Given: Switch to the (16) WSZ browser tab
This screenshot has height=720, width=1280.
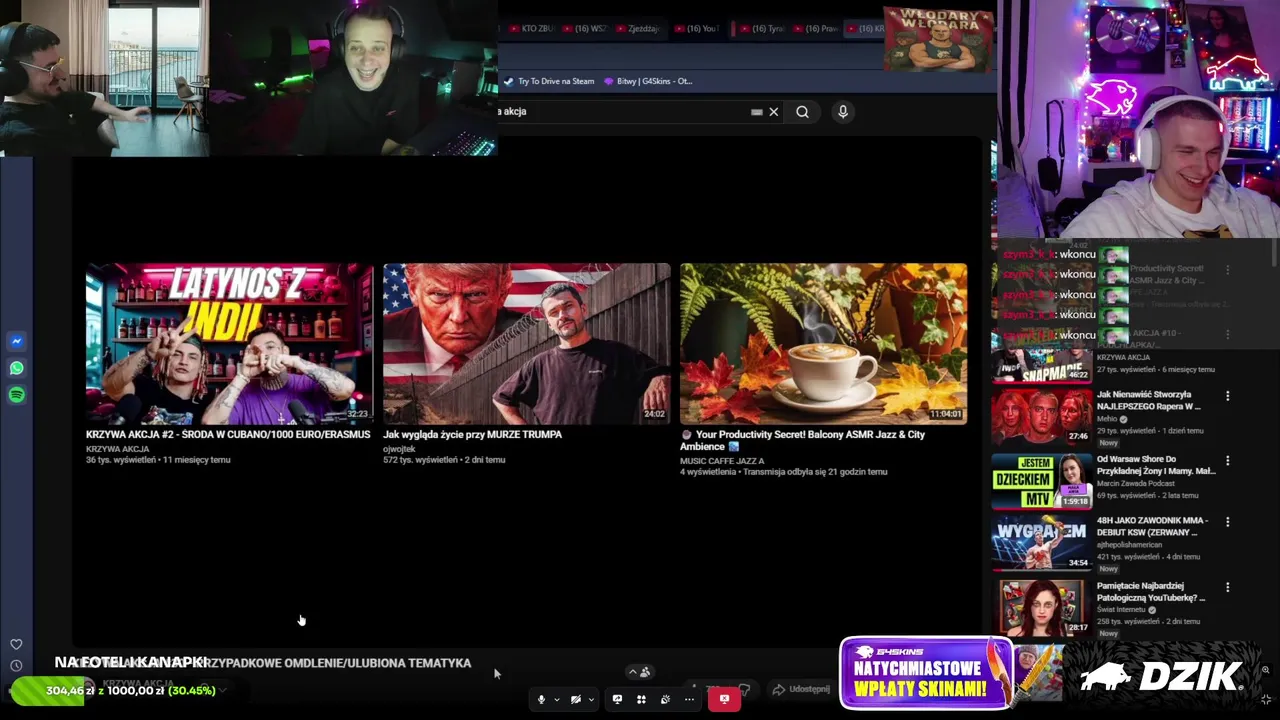Looking at the screenshot, I should tap(584, 29).
